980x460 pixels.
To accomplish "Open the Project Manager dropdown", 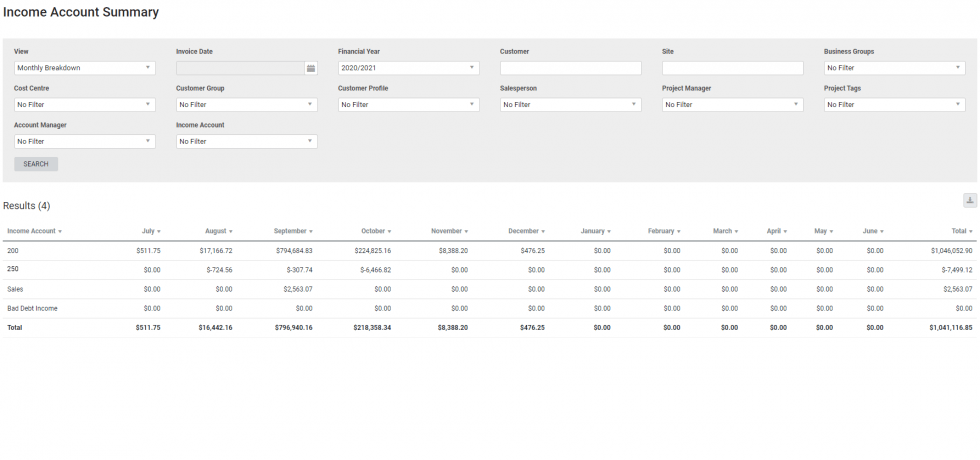I will click(x=733, y=104).
